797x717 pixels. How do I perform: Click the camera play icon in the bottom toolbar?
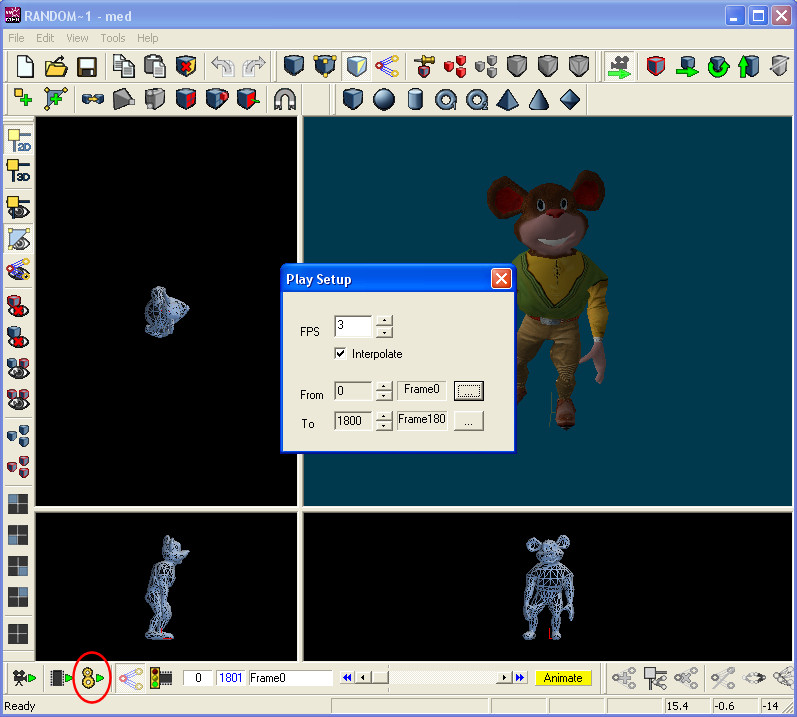tap(24, 678)
